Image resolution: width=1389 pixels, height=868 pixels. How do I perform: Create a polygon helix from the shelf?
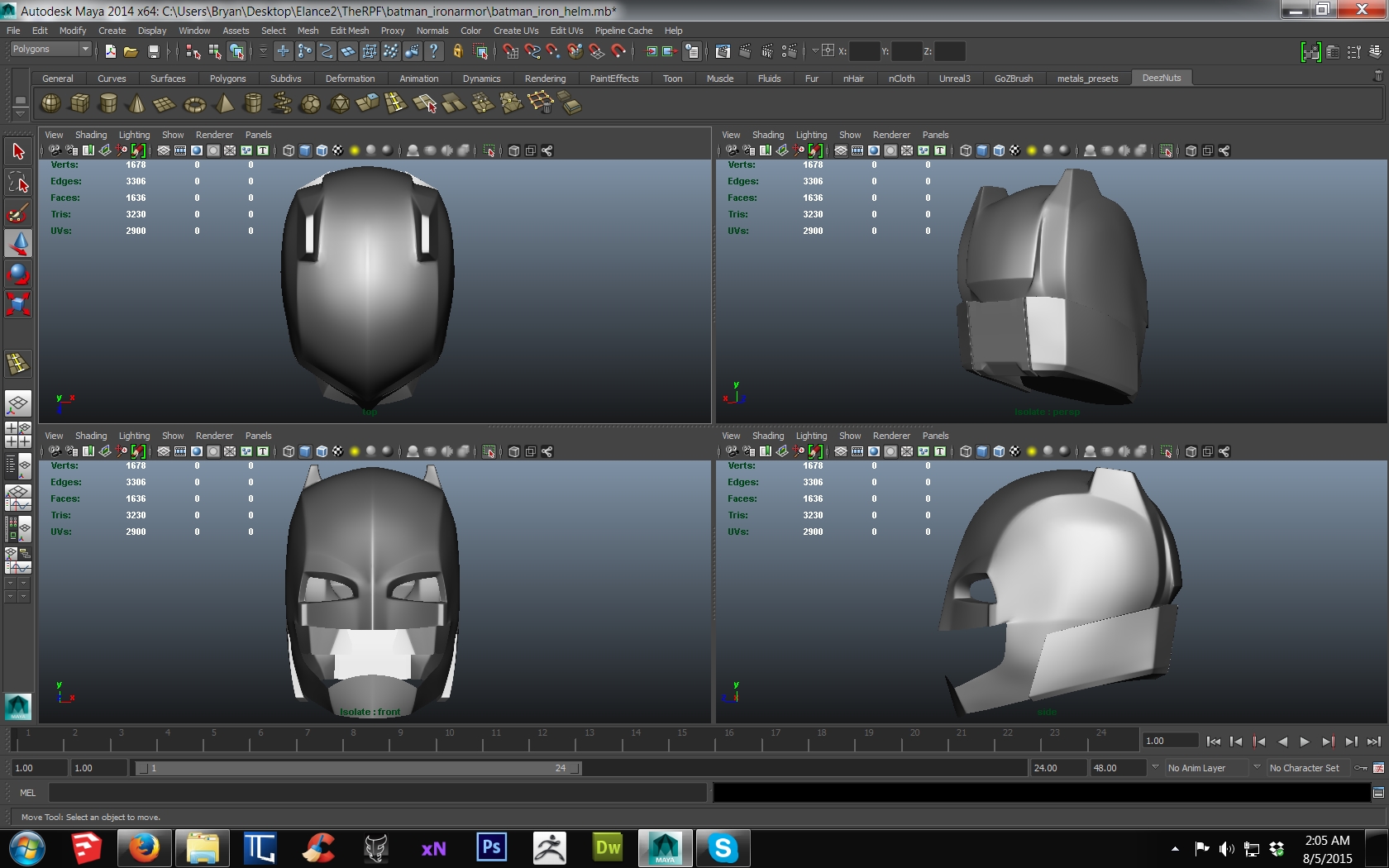281,103
